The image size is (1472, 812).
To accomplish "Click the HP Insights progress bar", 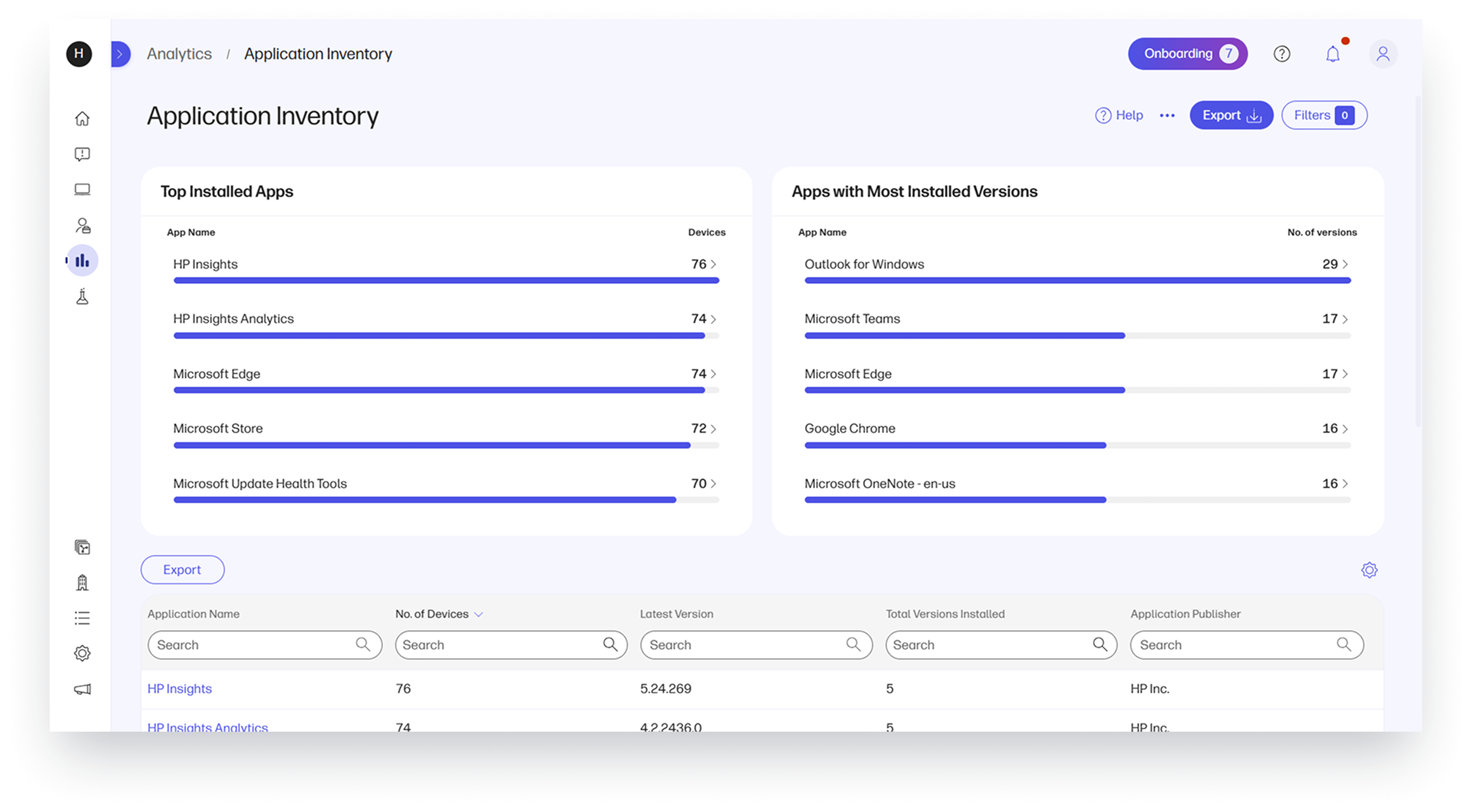I will (446, 281).
